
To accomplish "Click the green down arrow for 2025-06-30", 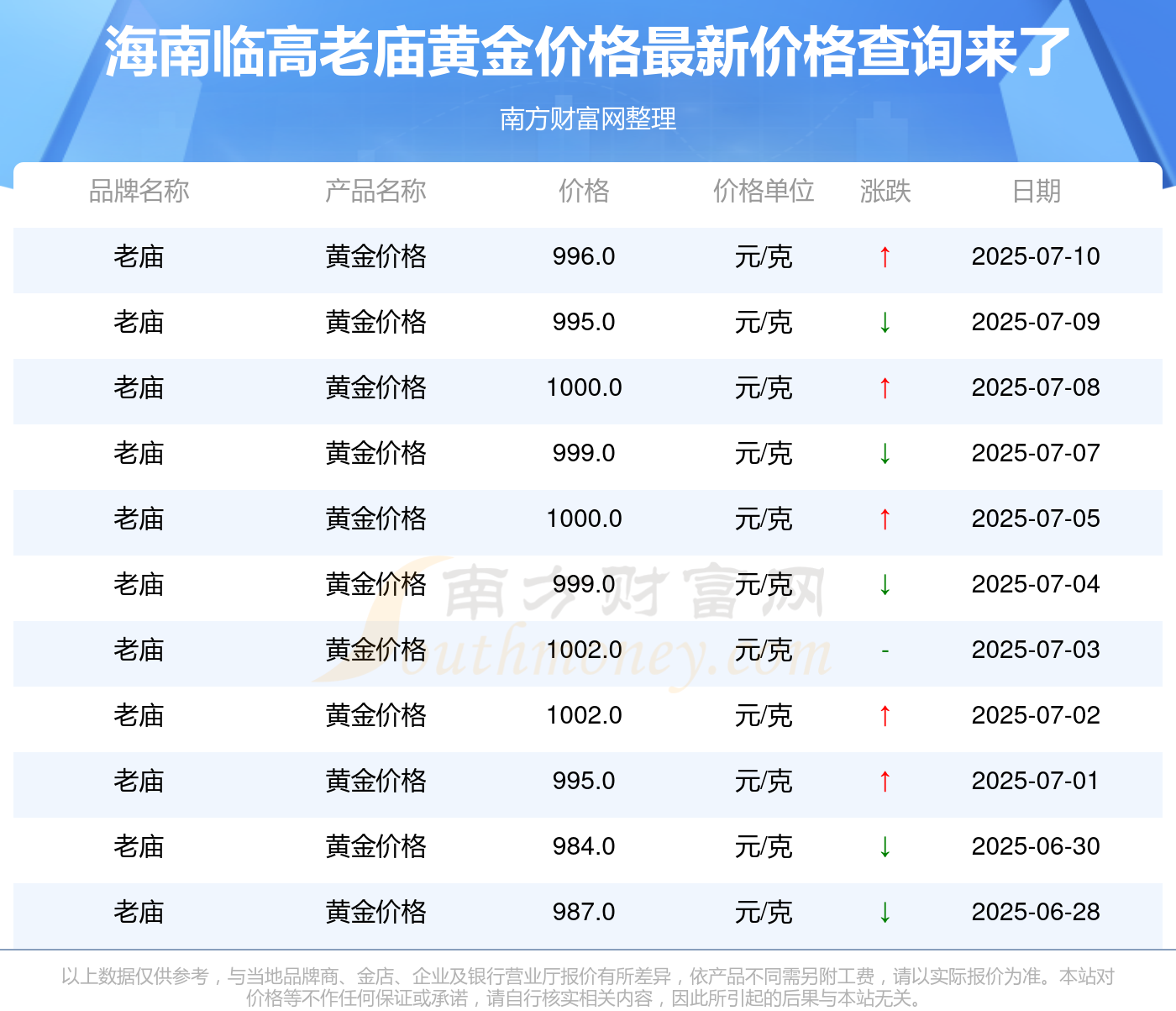I will [x=885, y=846].
